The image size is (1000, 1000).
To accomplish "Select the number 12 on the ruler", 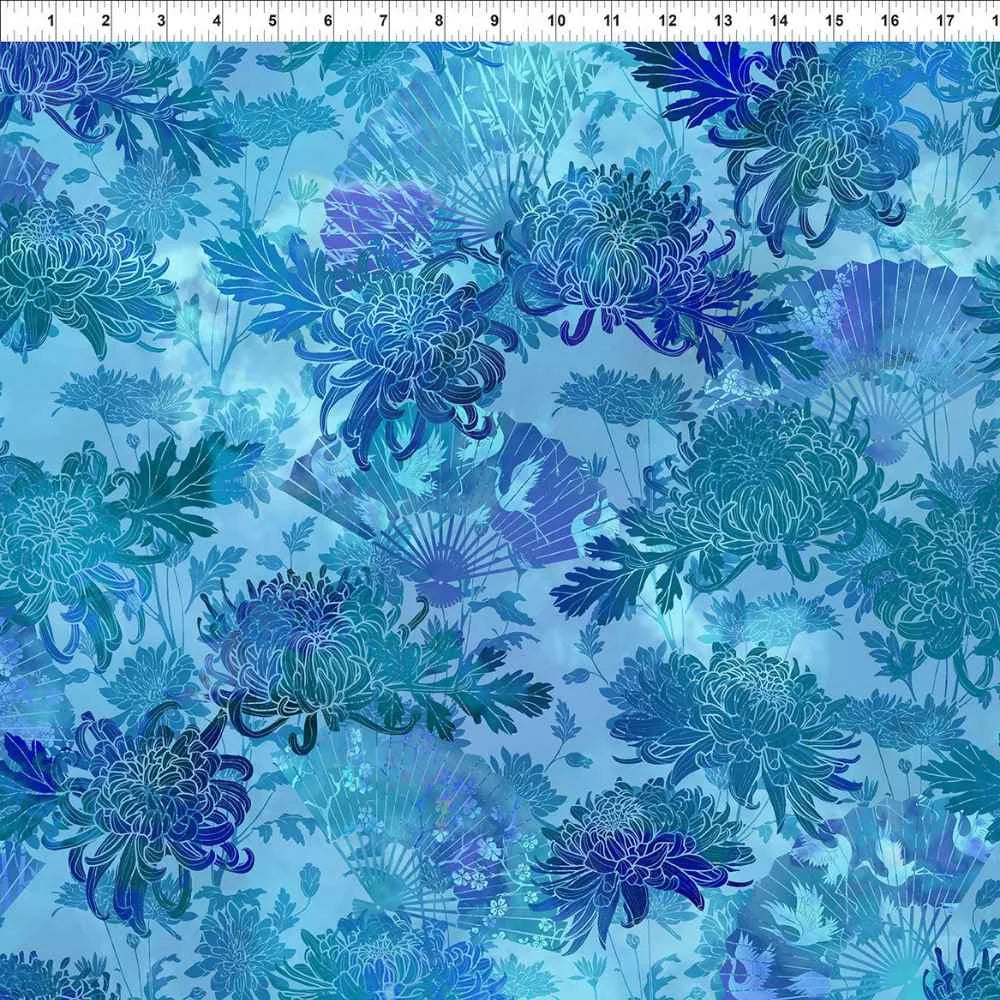I will [x=668, y=20].
